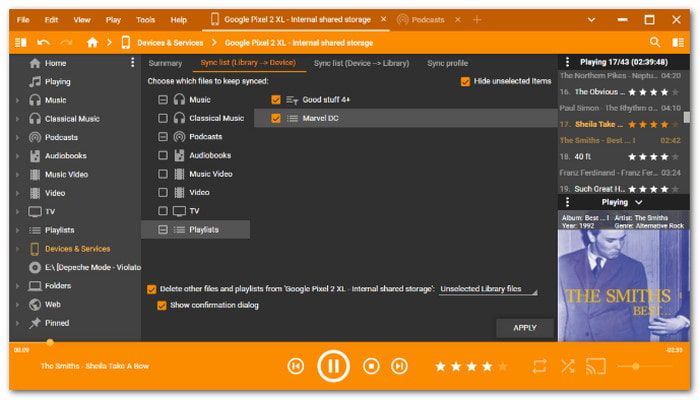Open tab list chevron in title bar
The height and width of the screenshot is (400, 700).
pyautogui.click(x=591, y=20)
